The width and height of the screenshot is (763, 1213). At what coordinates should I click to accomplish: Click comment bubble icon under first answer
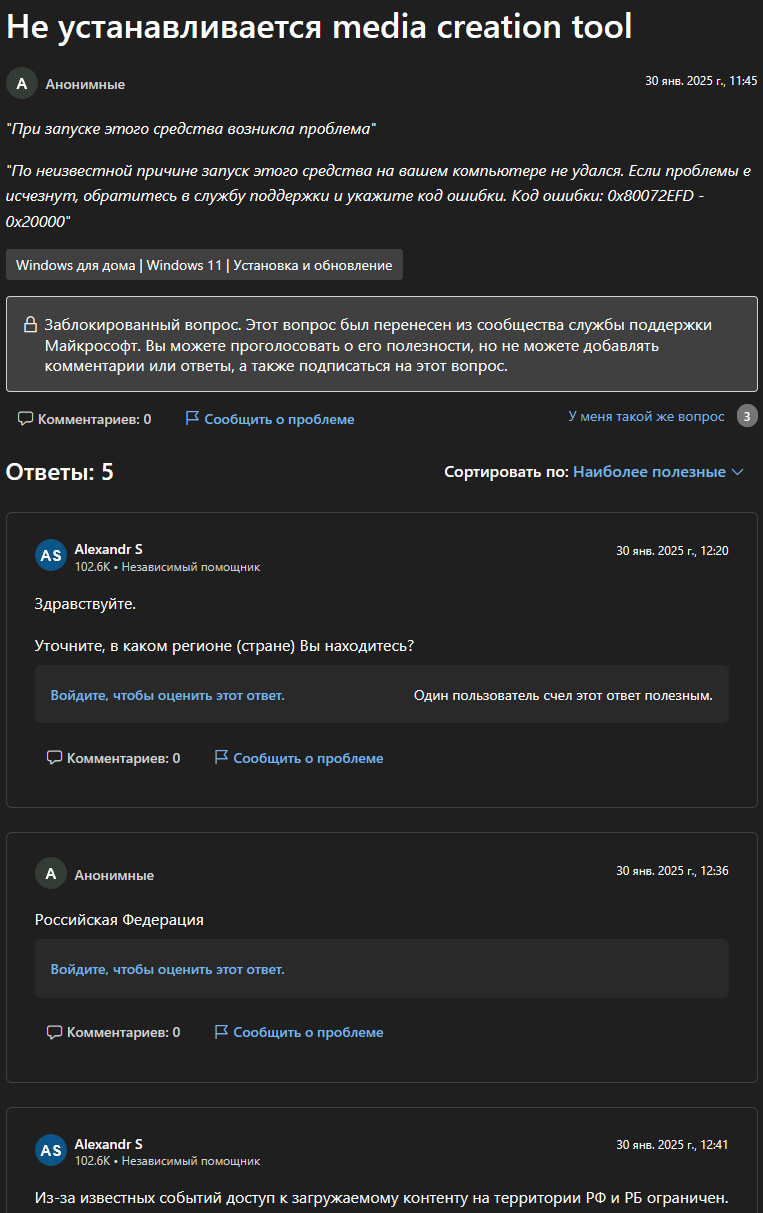pyautogui.click(x=54, y=758)
